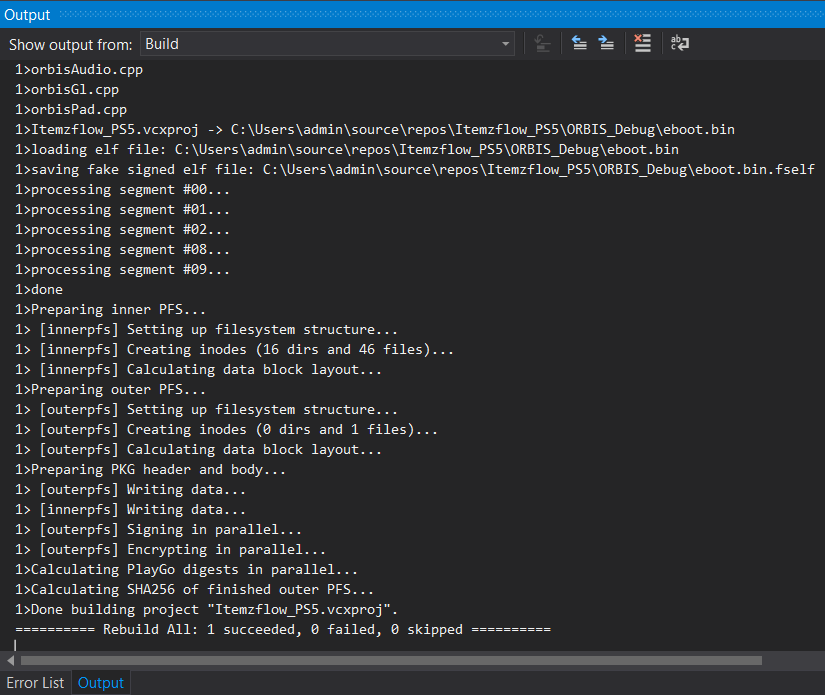
Task: Click the '1>done' output line
Action: pos(39,289)
